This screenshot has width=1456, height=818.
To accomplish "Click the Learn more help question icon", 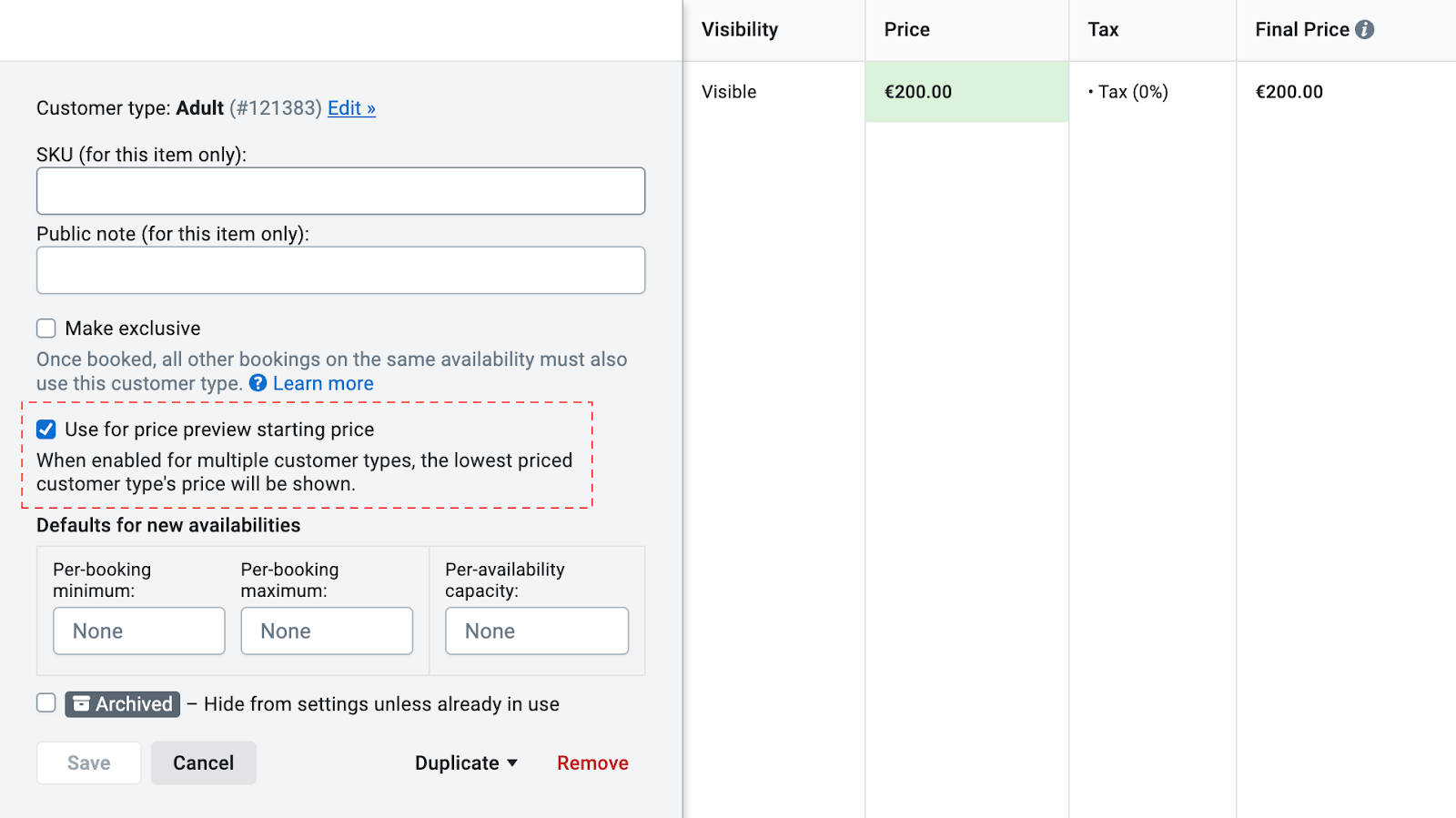I will tap(258, 383).
